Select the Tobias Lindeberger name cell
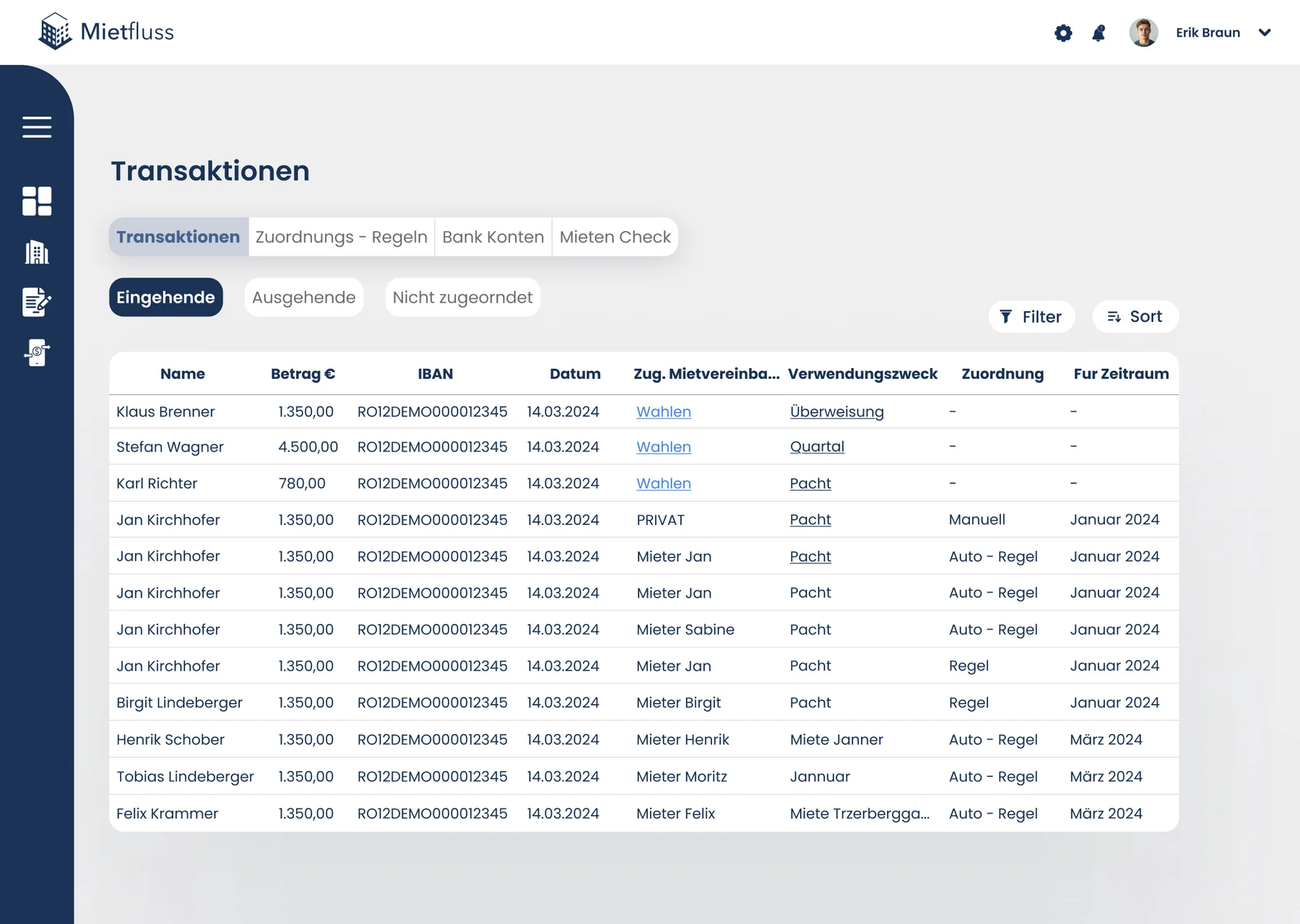 (186, 777)
